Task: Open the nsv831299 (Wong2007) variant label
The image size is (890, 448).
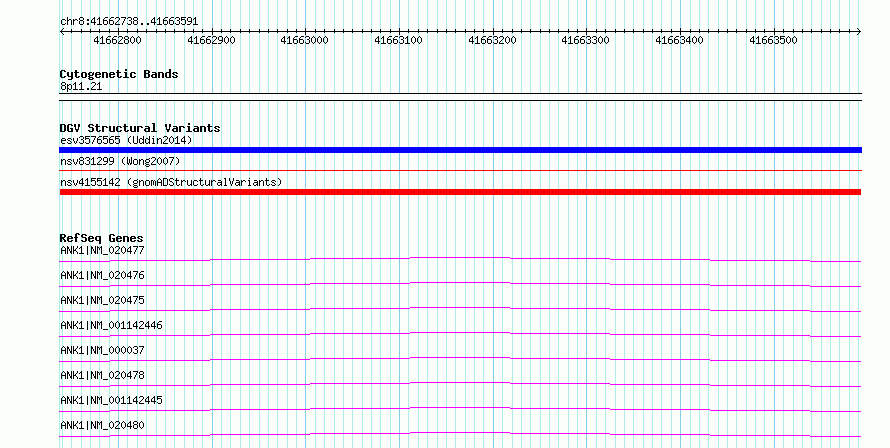Action: (x=120, y=161)
